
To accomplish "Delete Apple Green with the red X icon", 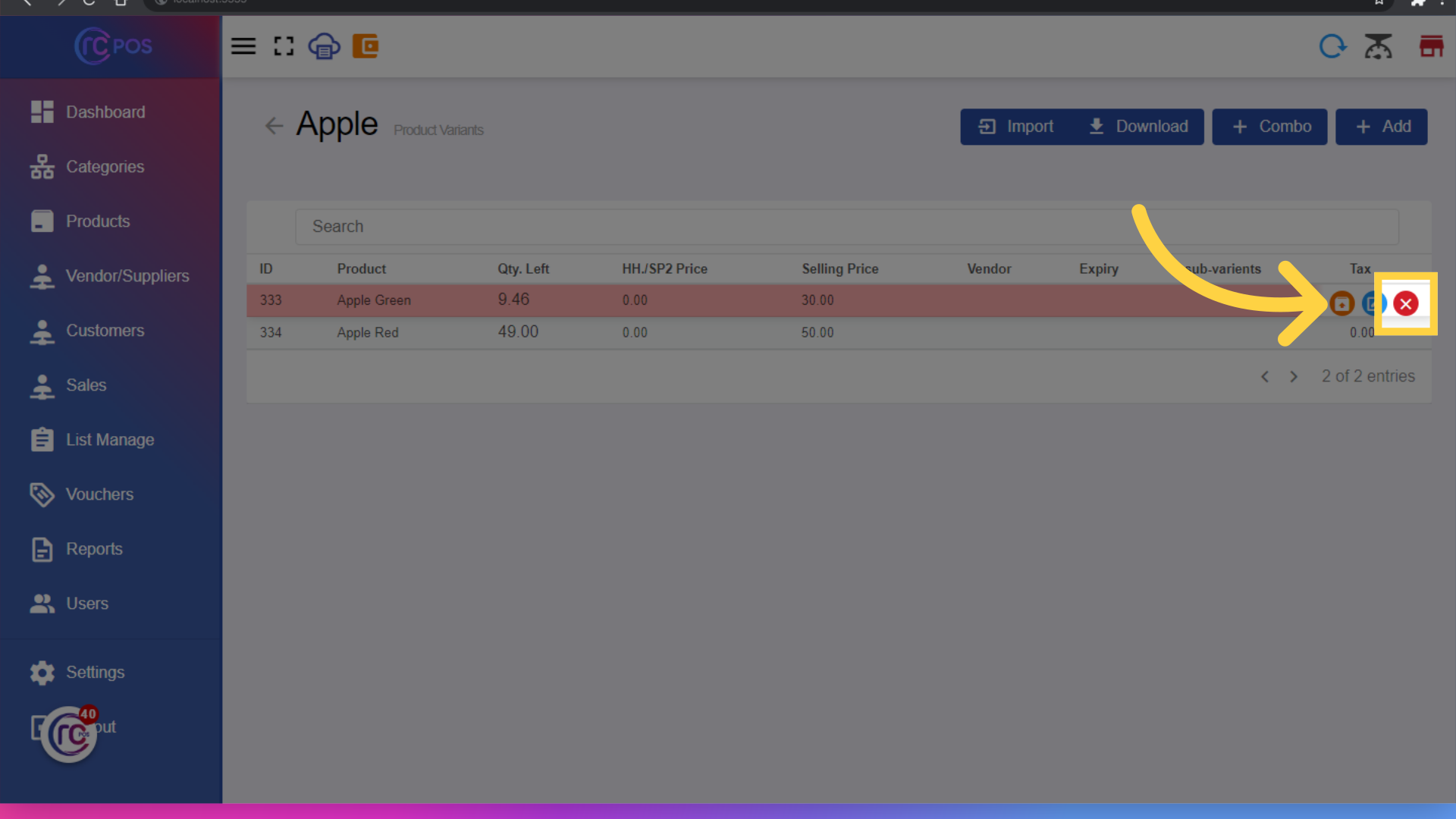I will (x=1406, y=304).
